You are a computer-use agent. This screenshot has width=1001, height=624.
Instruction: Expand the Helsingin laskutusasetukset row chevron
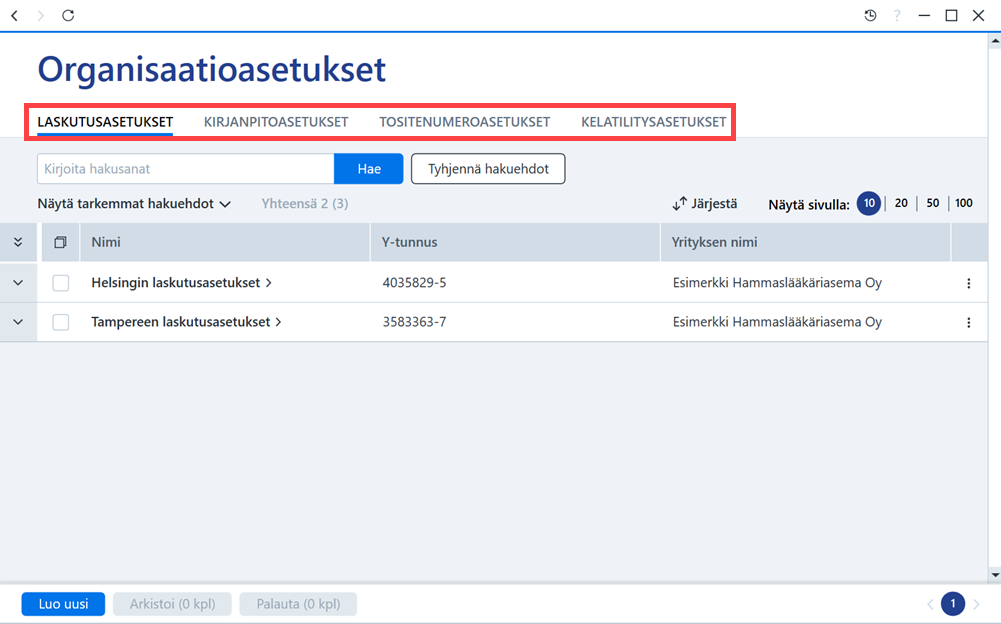coord(18,283)
